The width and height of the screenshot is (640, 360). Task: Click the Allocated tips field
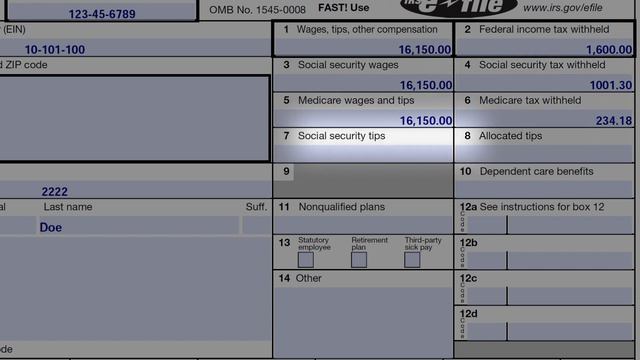pos(544,154)
